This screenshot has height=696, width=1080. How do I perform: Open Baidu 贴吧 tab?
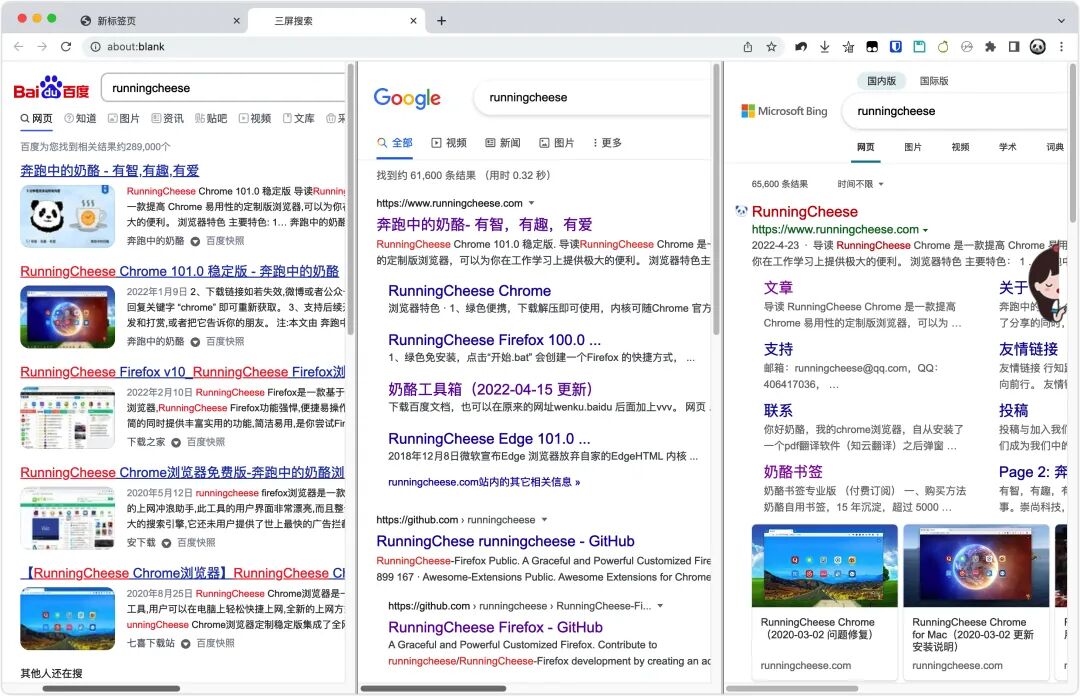[x=211, y=119]
